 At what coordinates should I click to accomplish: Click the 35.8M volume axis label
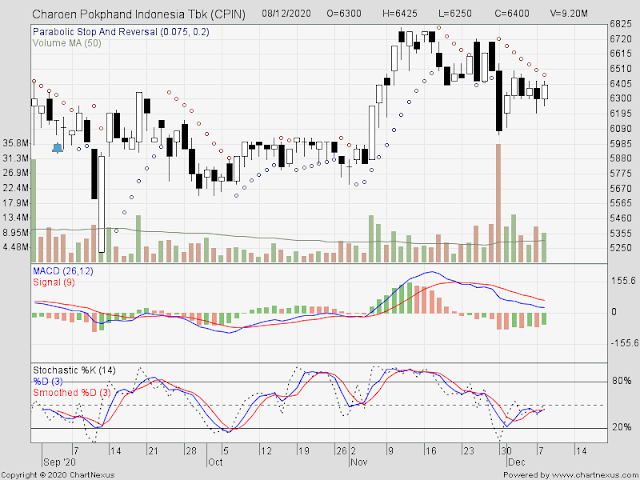pyautogui.click(x=16, y=143)
